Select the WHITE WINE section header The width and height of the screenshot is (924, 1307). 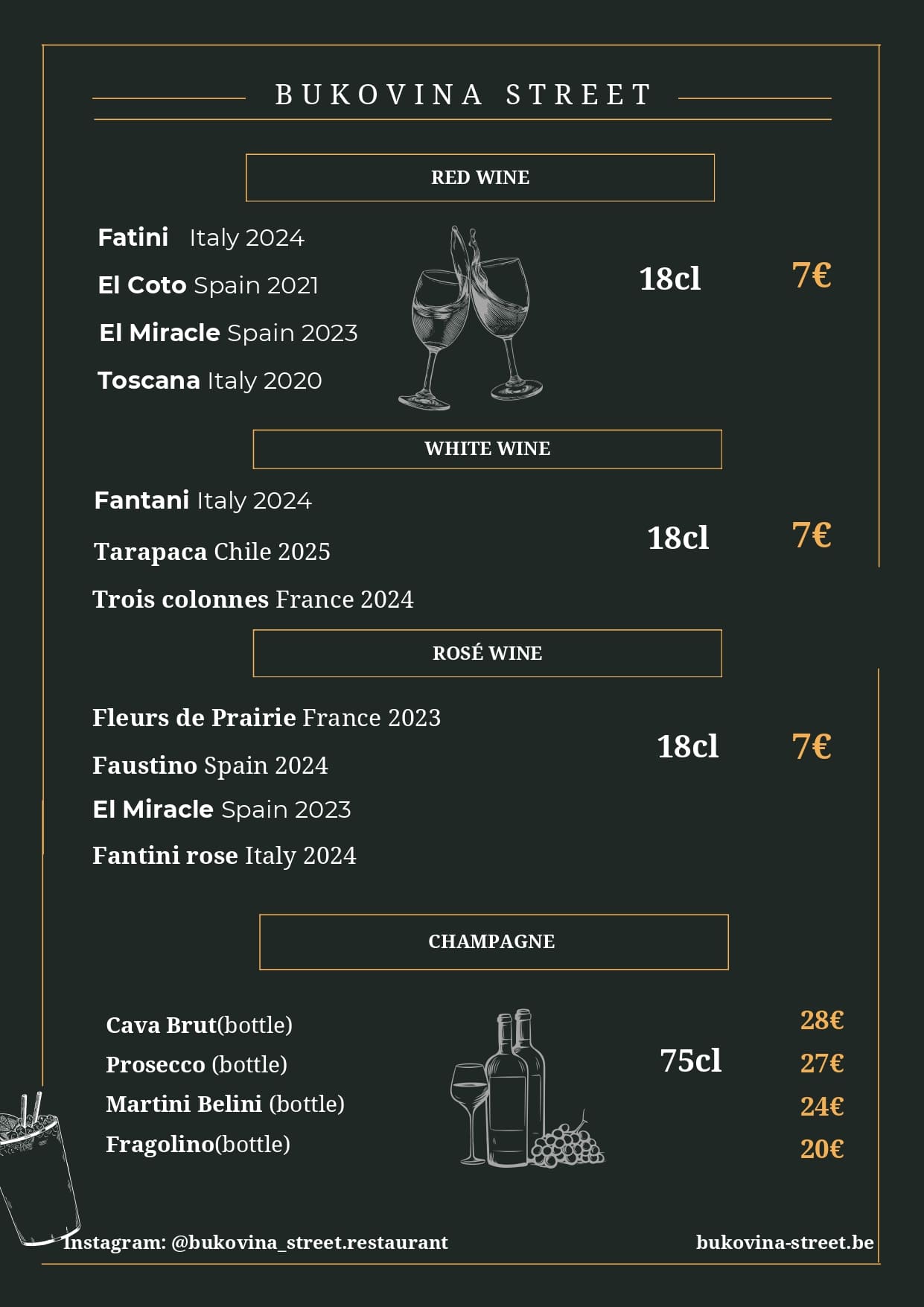(487, 449)
